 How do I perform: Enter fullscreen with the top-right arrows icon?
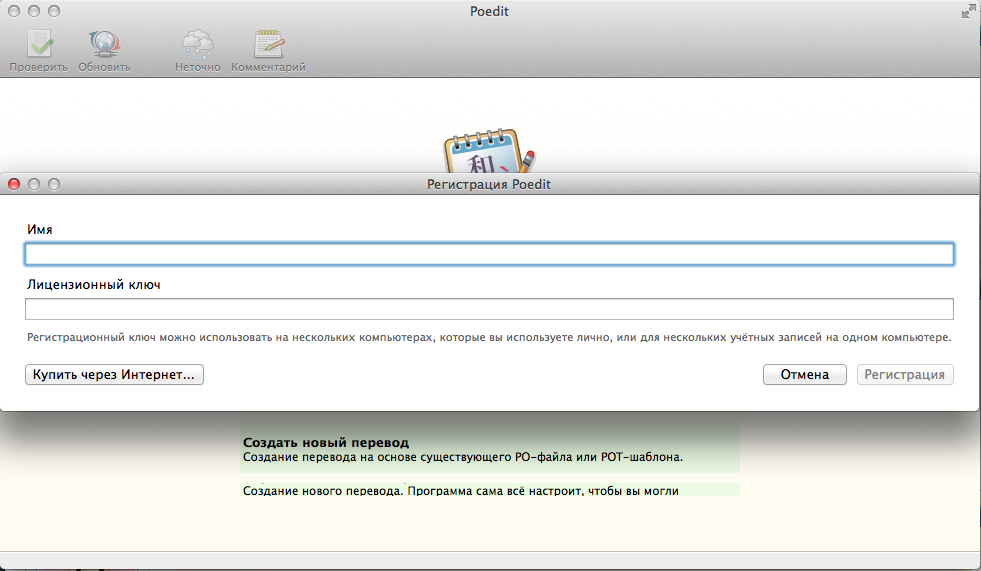pos(968,11)
